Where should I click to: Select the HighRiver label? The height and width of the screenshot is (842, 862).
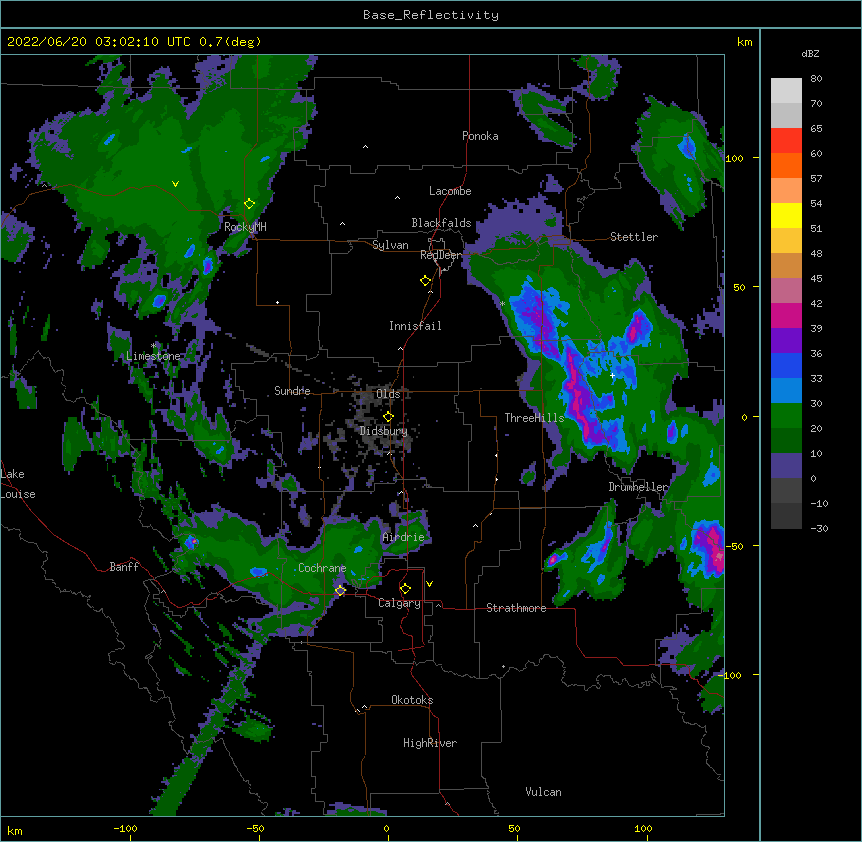(430, 743)
